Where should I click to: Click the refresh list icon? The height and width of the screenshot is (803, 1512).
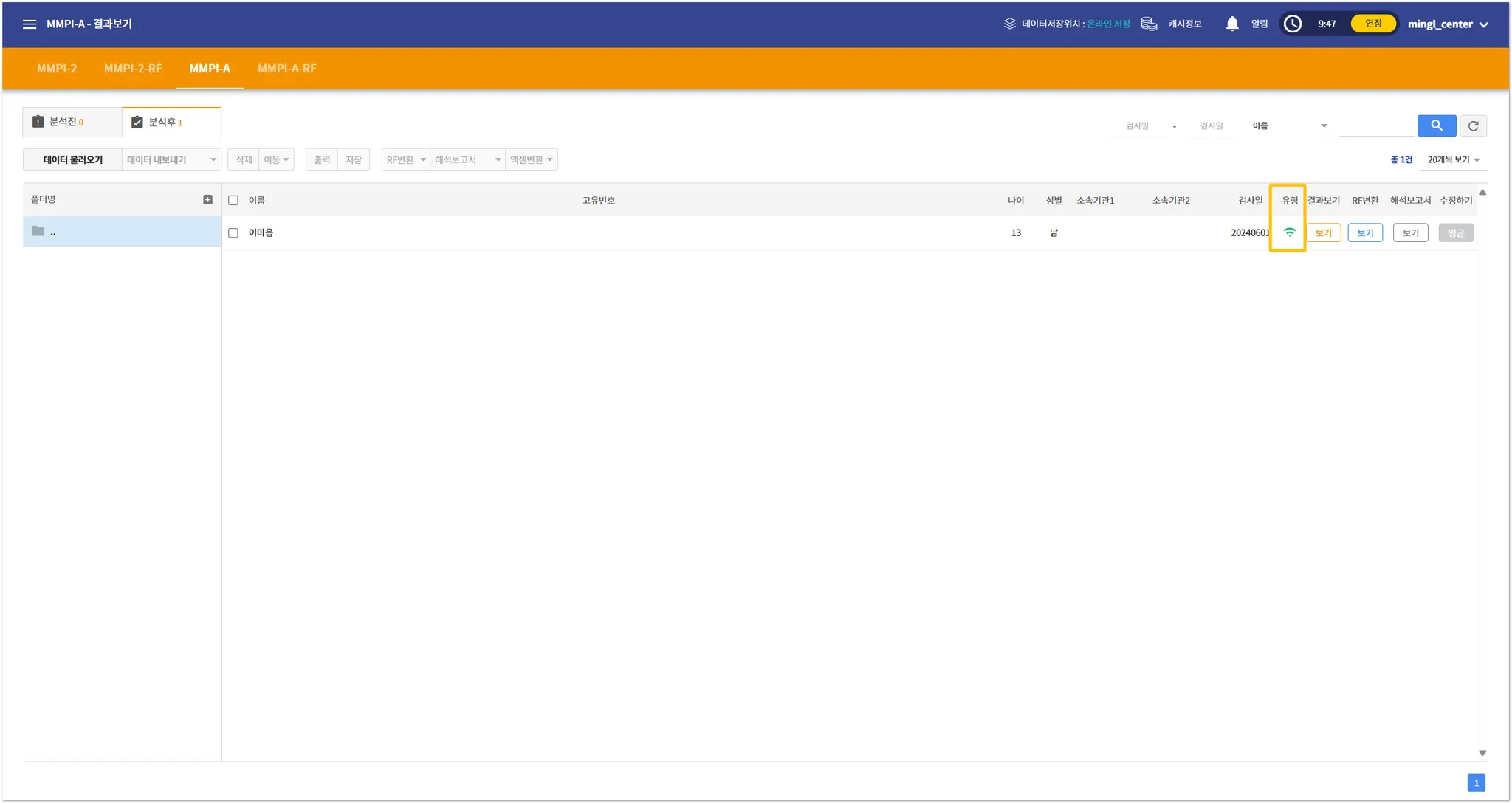coord(1473,125)
